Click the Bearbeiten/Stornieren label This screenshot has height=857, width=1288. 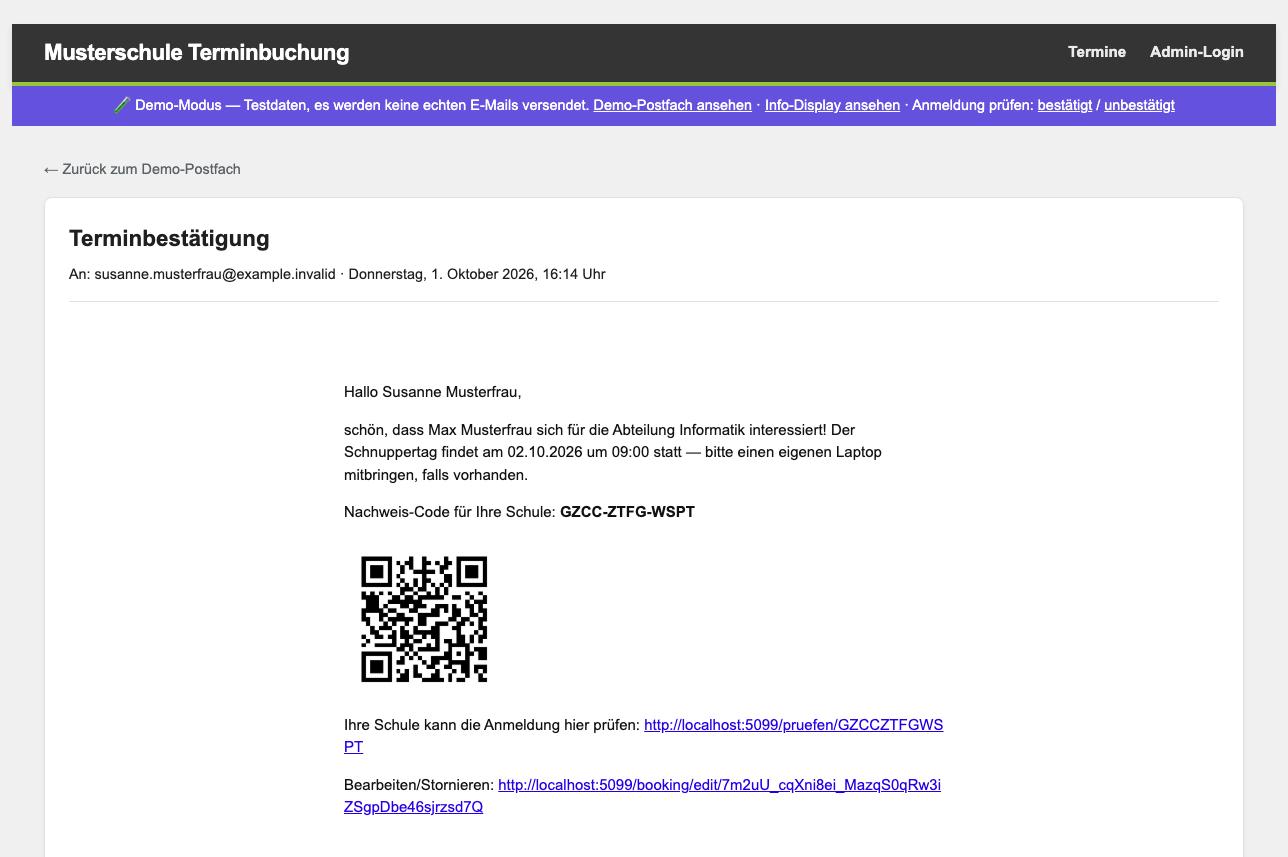coord(419,785)
